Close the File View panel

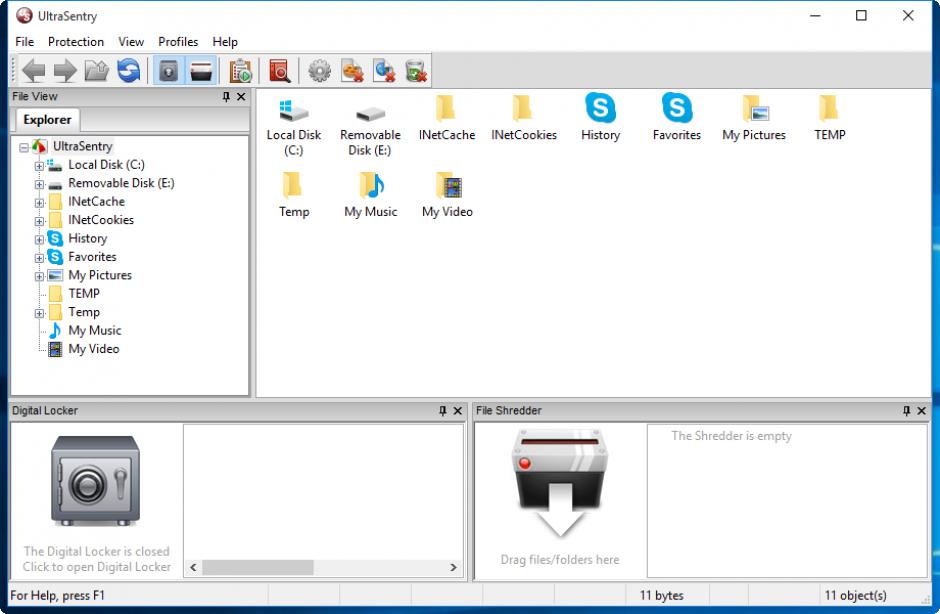(241, 97)
